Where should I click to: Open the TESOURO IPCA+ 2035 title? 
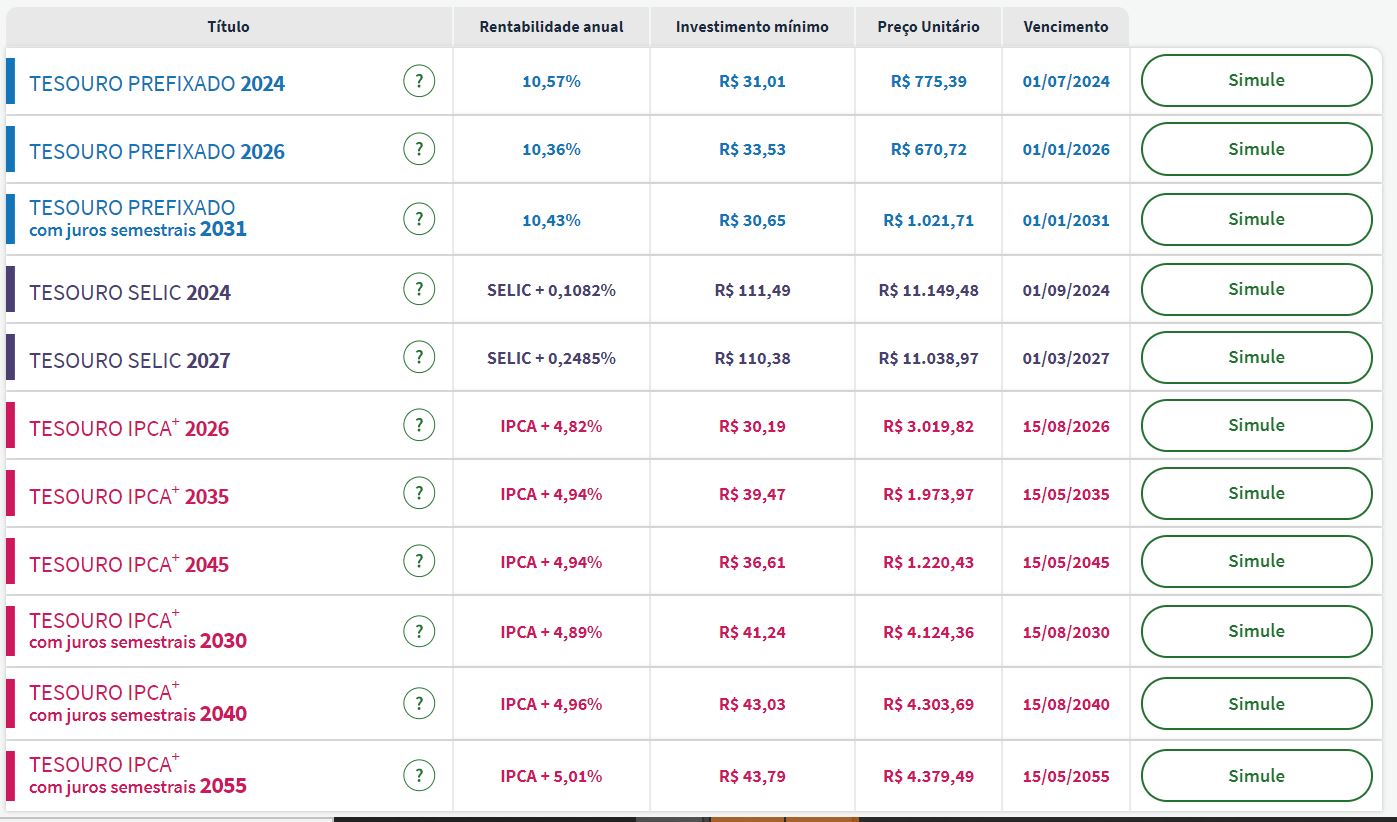[129, 496]
